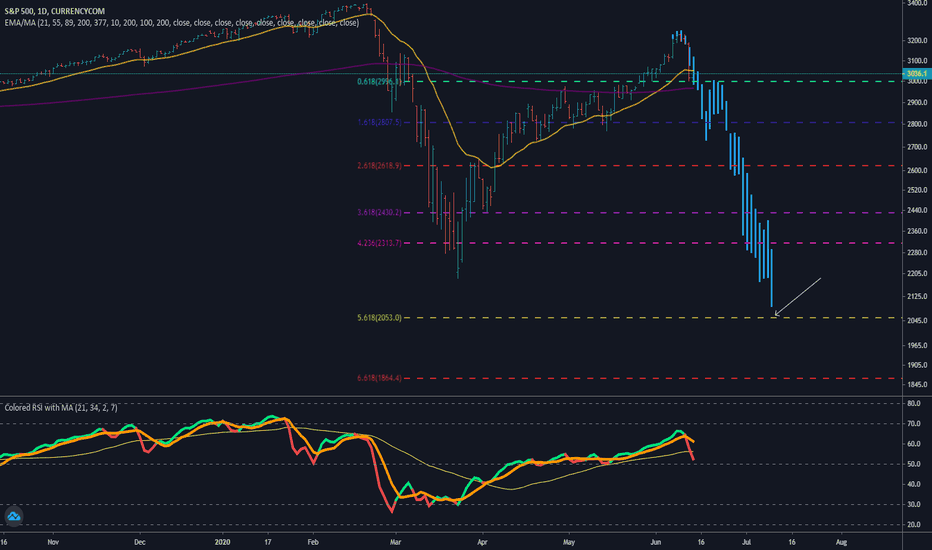This screenshot has width=932, height=550.
Task: Click the current price label 3036.1
Action: (916, 74)
